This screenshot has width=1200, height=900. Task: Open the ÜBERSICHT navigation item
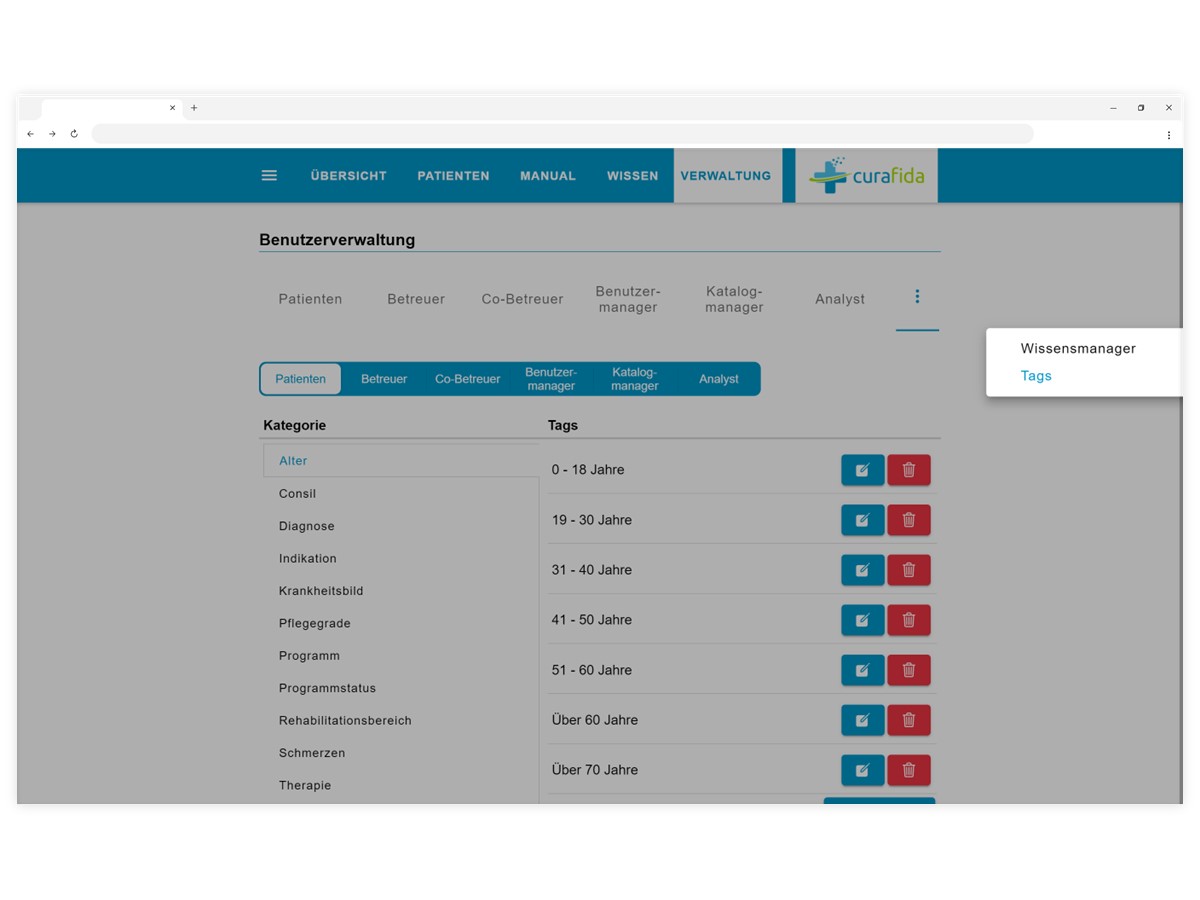348,176
